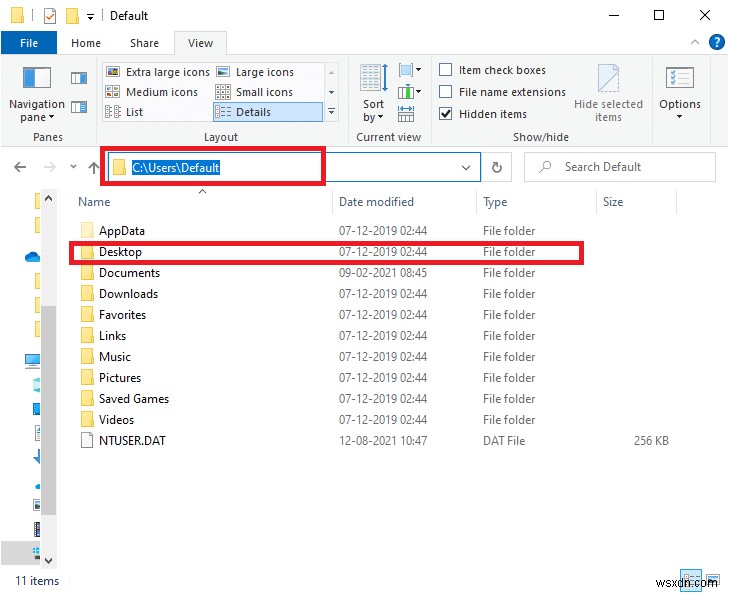Select the Saved Games folder
Viewport: 729px width, 593px height.
(133, 399)
